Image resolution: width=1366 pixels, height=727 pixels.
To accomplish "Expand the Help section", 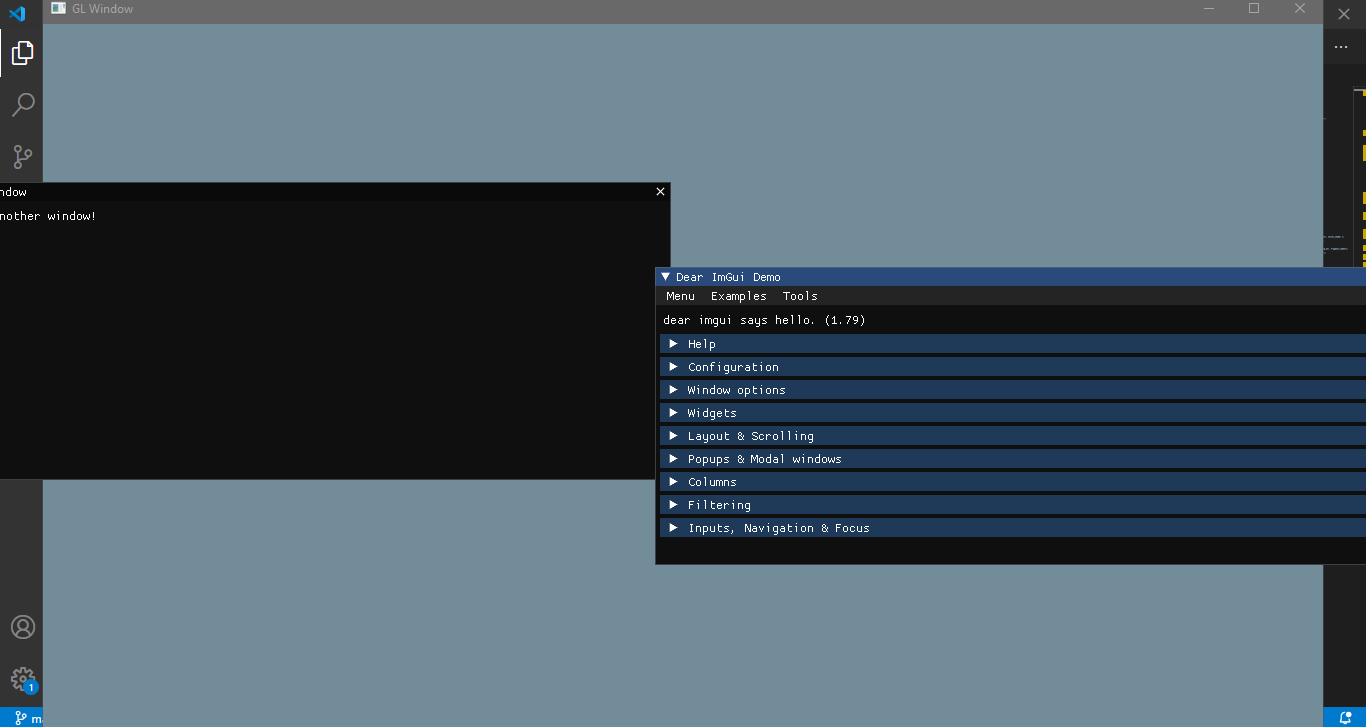I will [1012, 344].
